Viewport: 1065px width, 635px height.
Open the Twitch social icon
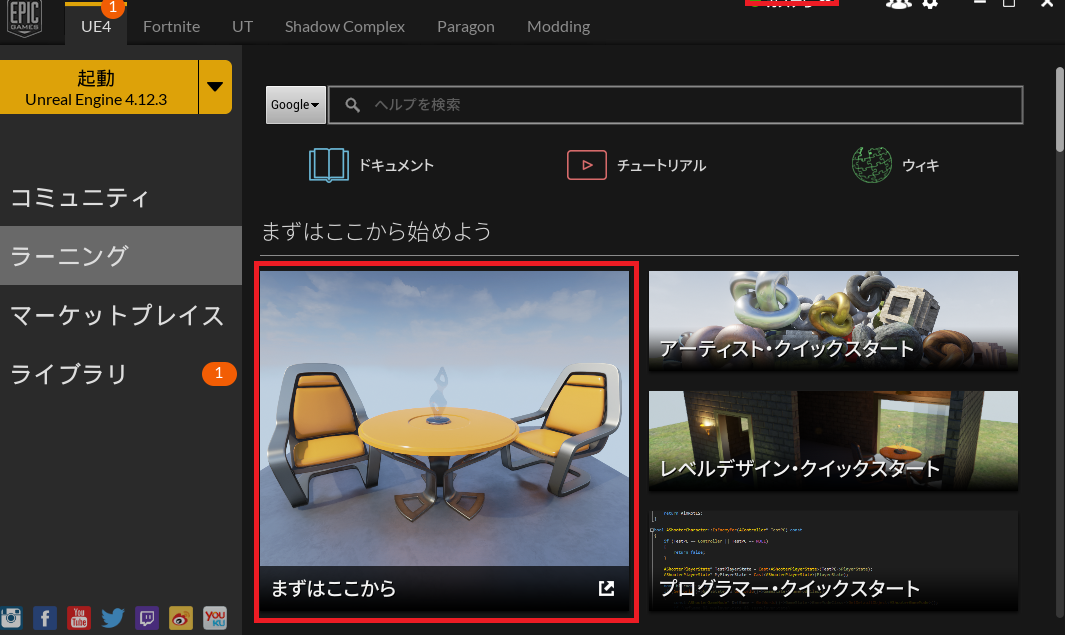[147, 618]
